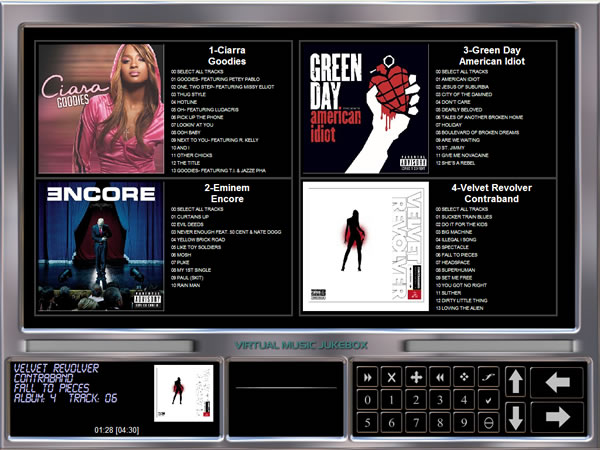Select keypad digit 4 button

click(x=464, y=400)
